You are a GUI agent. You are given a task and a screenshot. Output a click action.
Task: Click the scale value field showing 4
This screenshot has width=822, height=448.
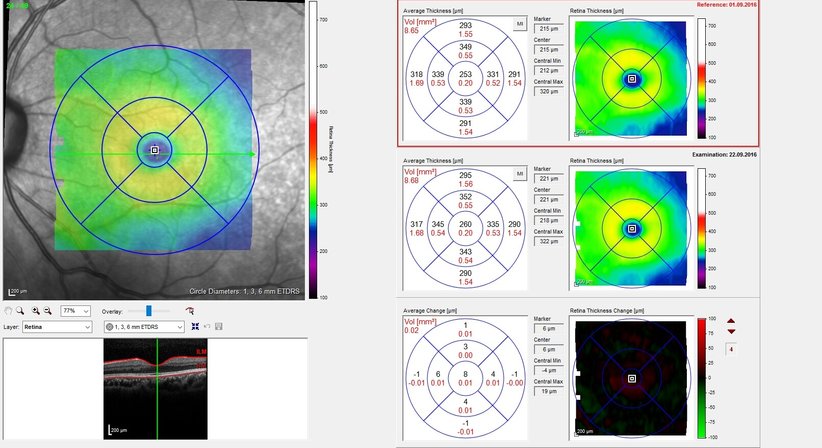(x=731, y=349)
